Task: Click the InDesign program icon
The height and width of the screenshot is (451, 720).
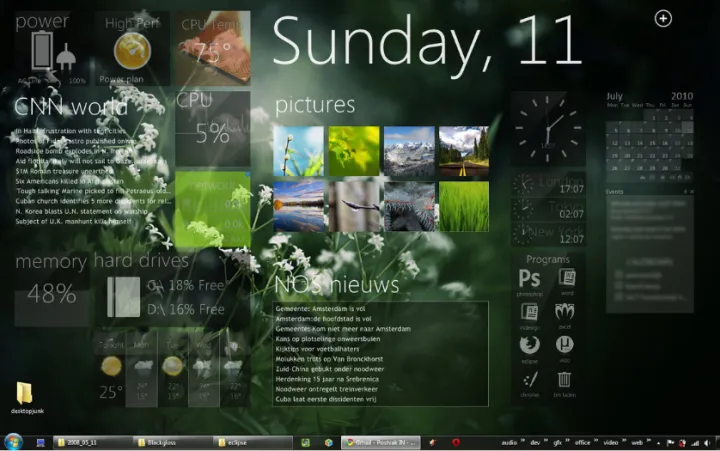Action: click(x=530, y=314)
